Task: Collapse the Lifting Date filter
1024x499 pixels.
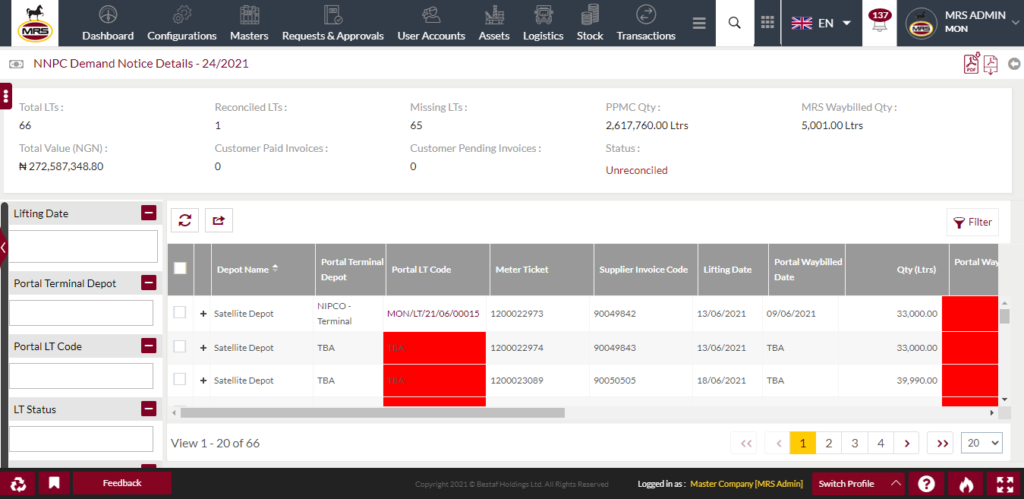Action: [x=149, y=213]
